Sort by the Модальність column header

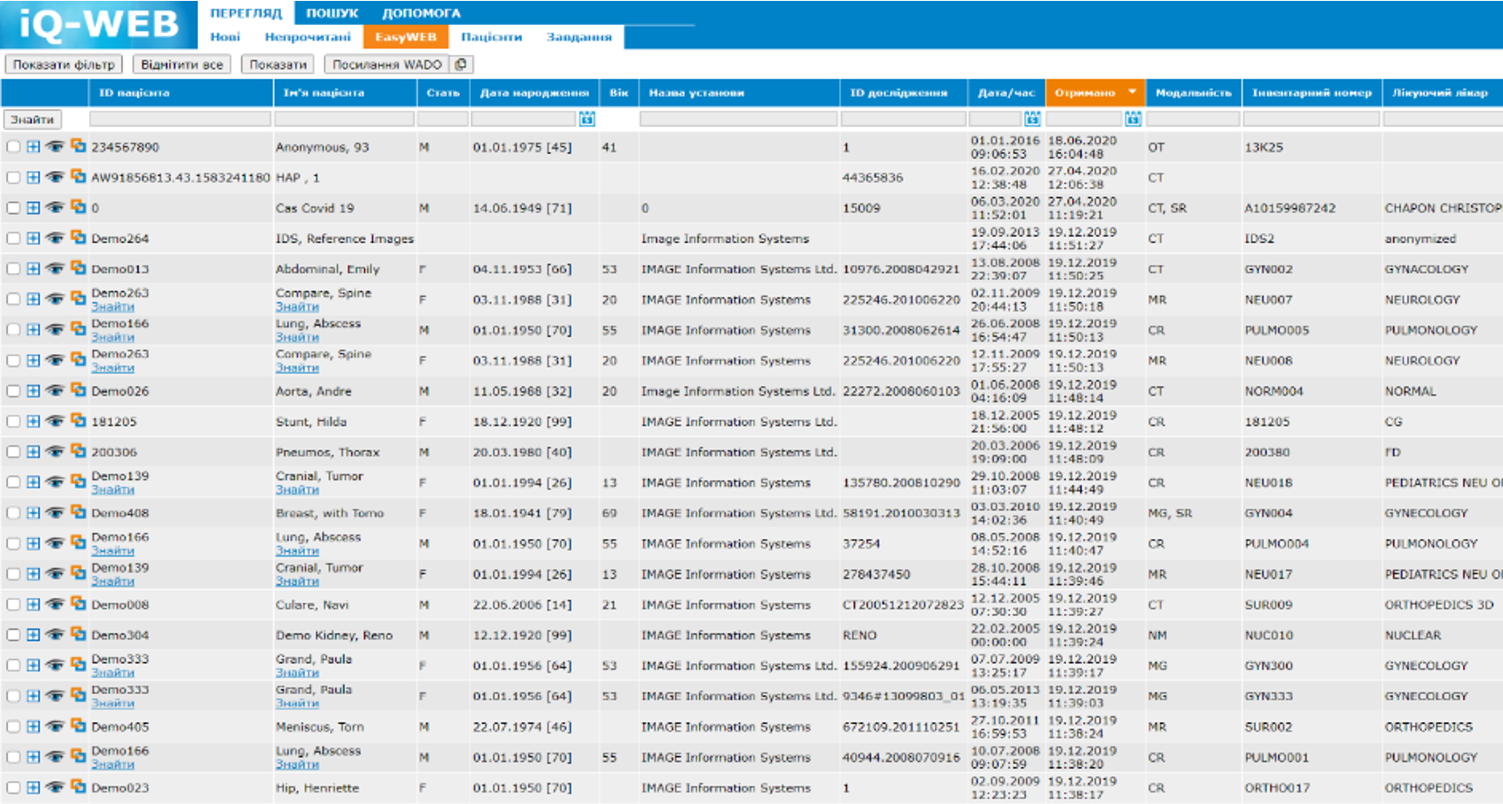(1192, 93)
